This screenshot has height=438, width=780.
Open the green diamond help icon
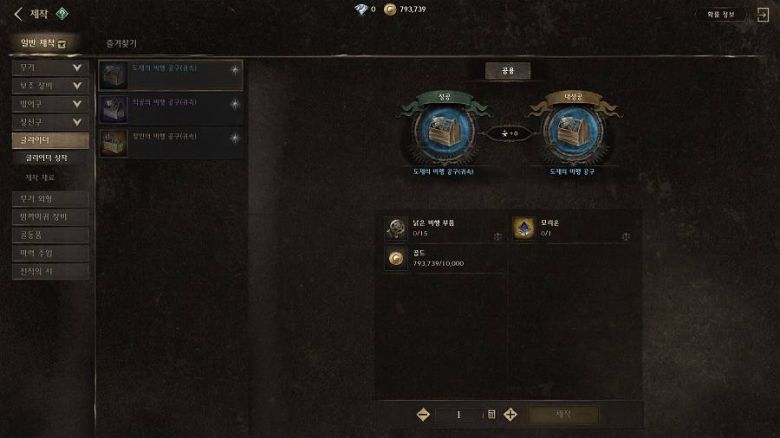[62, 14]
